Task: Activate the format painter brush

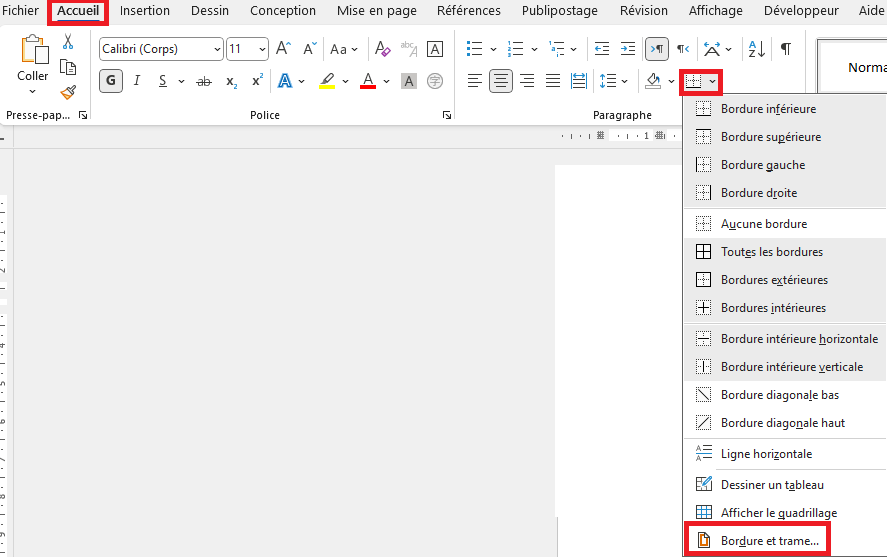Action: [x=68, y=92]
